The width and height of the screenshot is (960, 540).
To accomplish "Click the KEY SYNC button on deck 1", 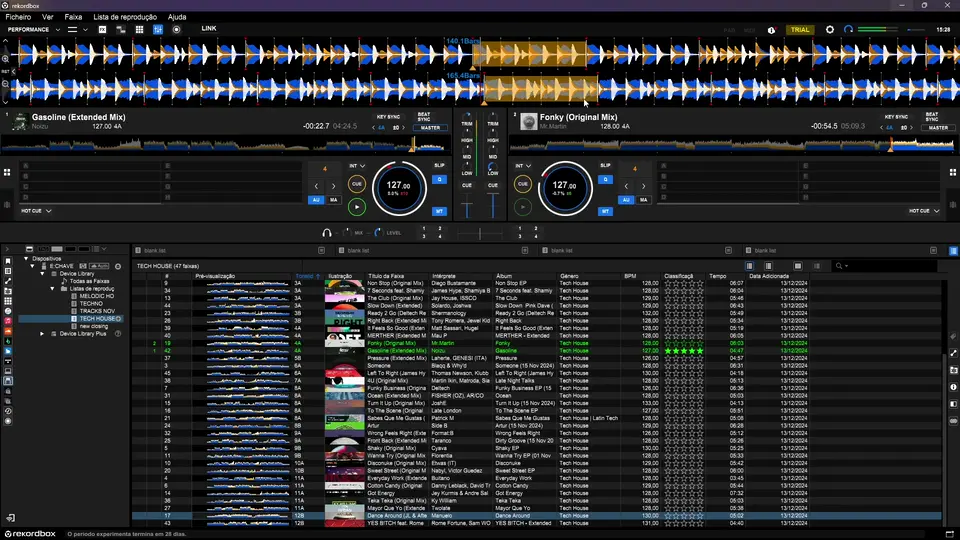I will (388, 116).
